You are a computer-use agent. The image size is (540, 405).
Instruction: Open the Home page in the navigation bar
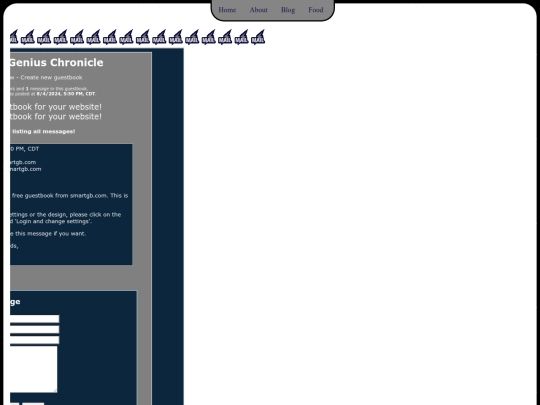point(227,10)
